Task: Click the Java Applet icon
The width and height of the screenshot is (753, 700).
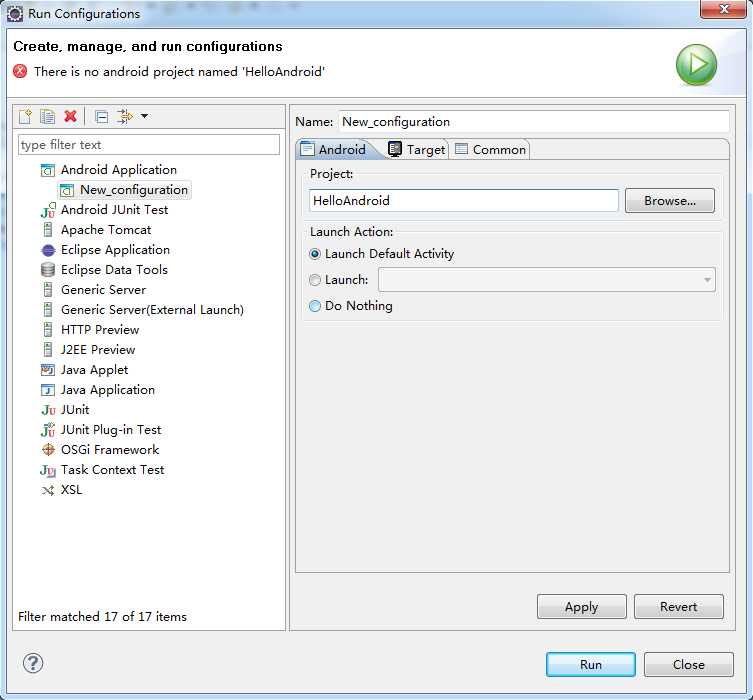Action: pyautogui.click(x=48, y=370)
